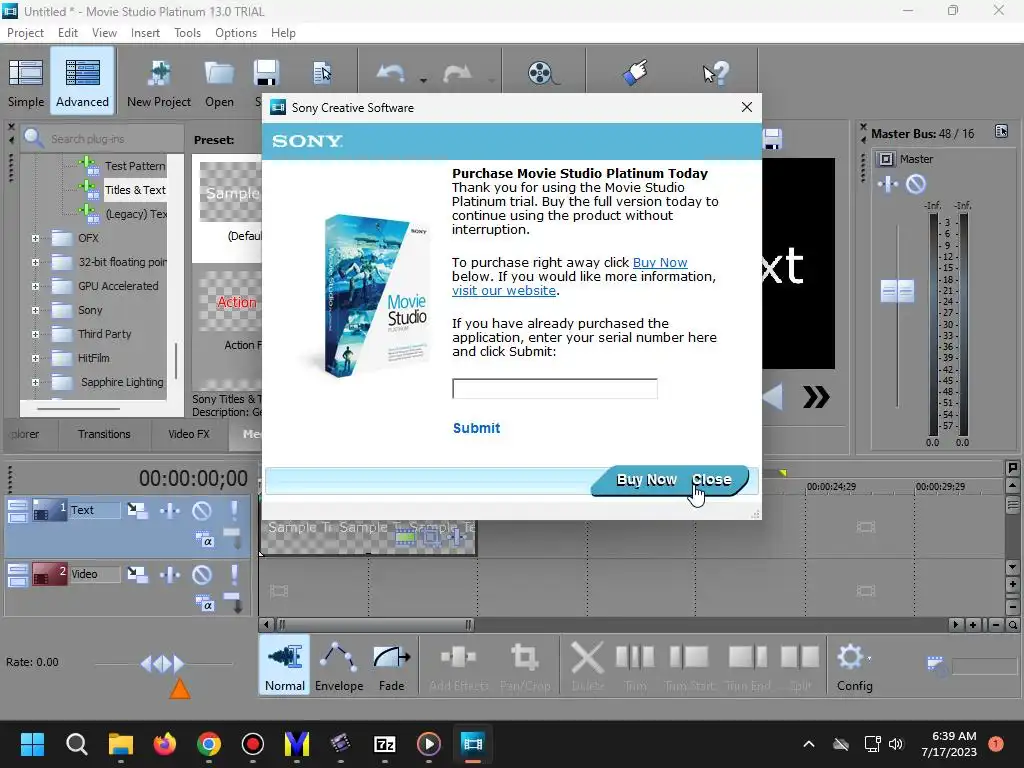Open the Insert menu
The width and height of the screenshot is (1024, 768).
click(145, 33)
